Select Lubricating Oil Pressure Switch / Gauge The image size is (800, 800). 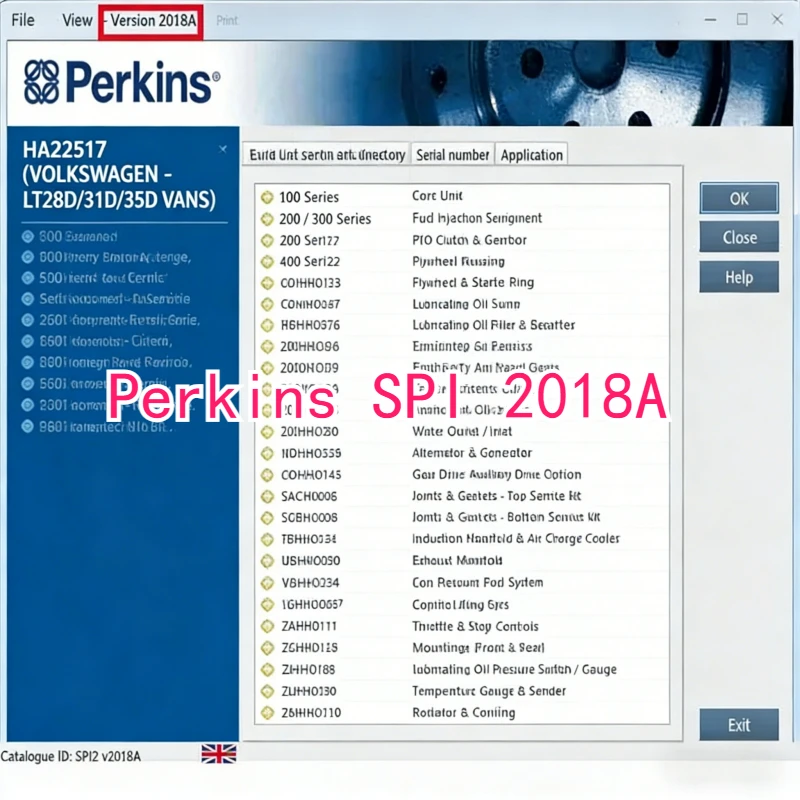(514, 669)
